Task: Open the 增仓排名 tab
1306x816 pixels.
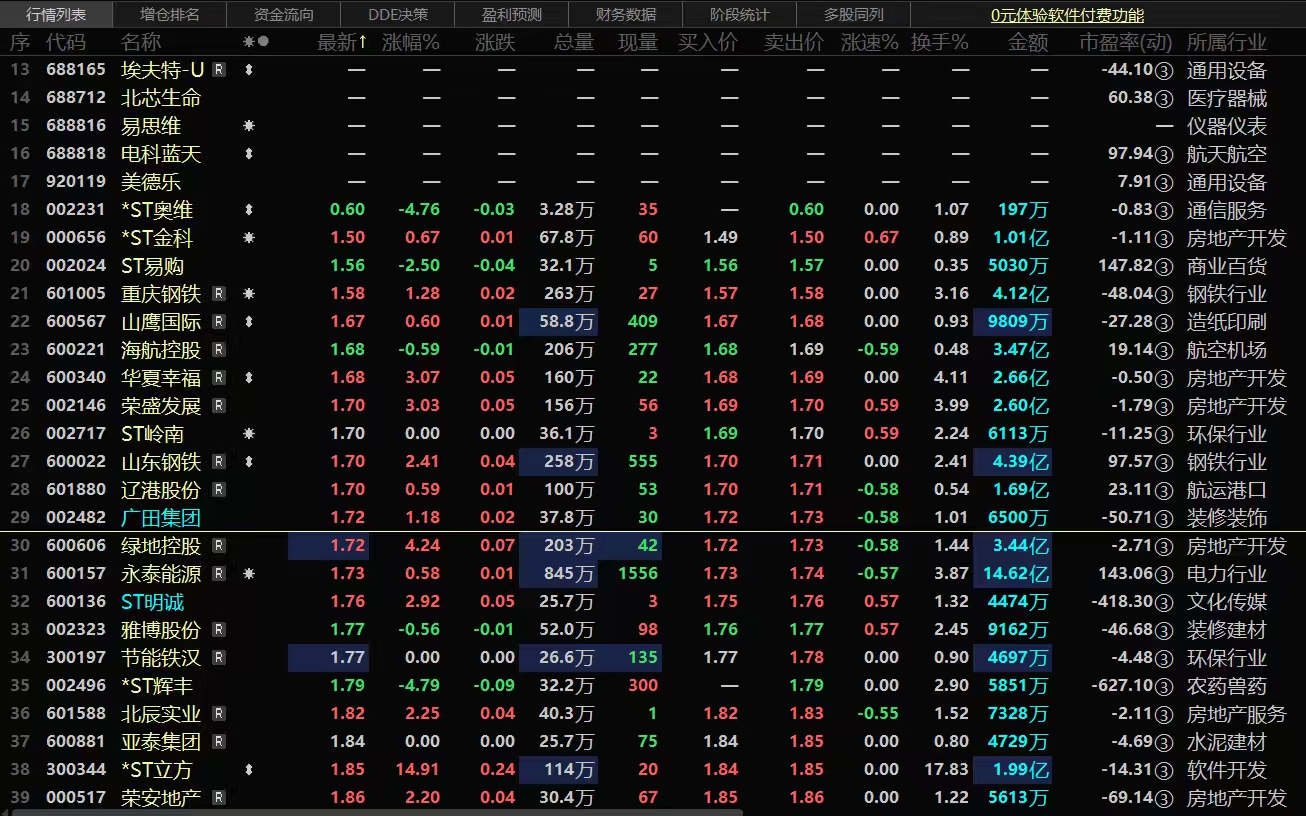Action: click(x=170, y=14)
